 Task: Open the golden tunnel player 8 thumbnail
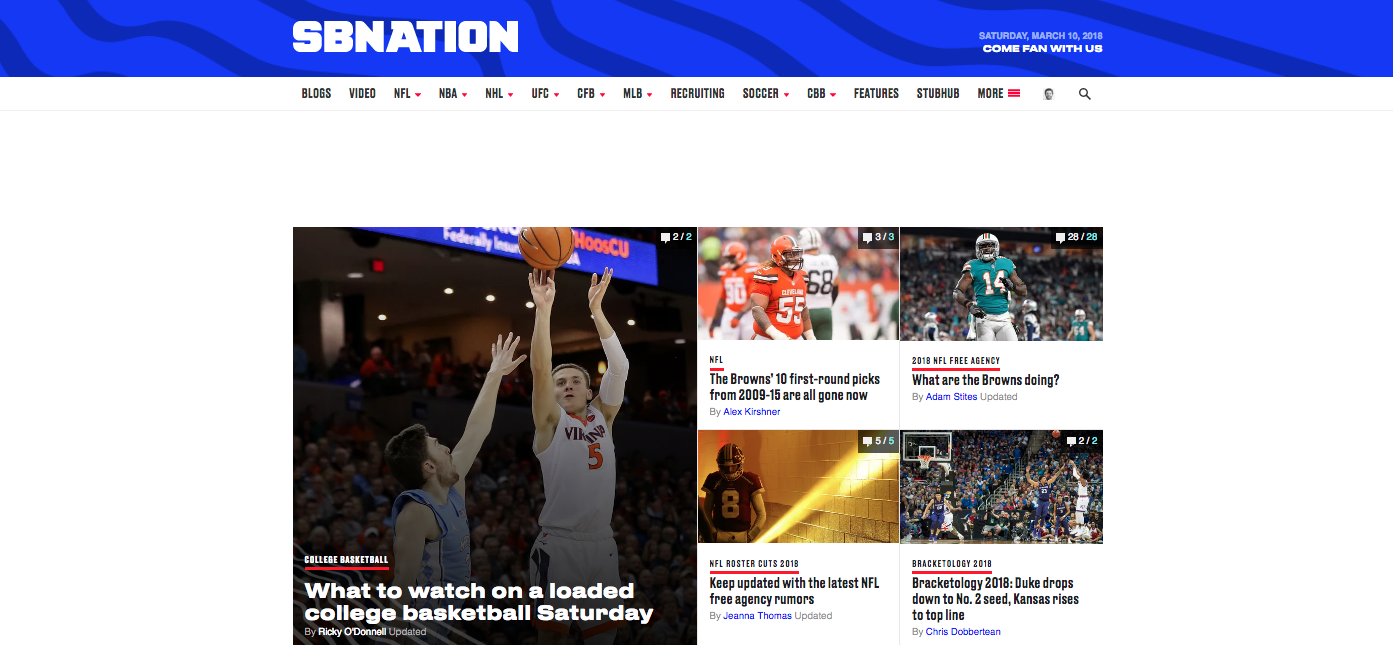point(798,487)
